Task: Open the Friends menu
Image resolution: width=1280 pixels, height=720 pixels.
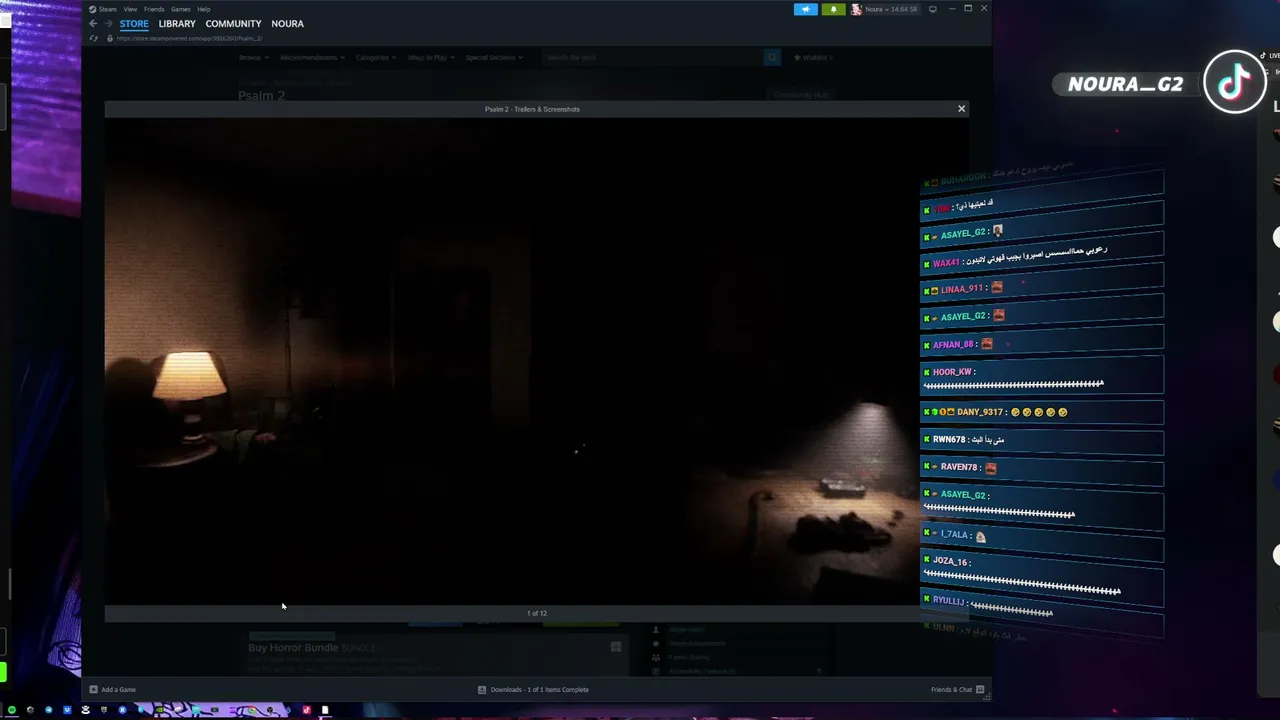Action: (154, 9)
